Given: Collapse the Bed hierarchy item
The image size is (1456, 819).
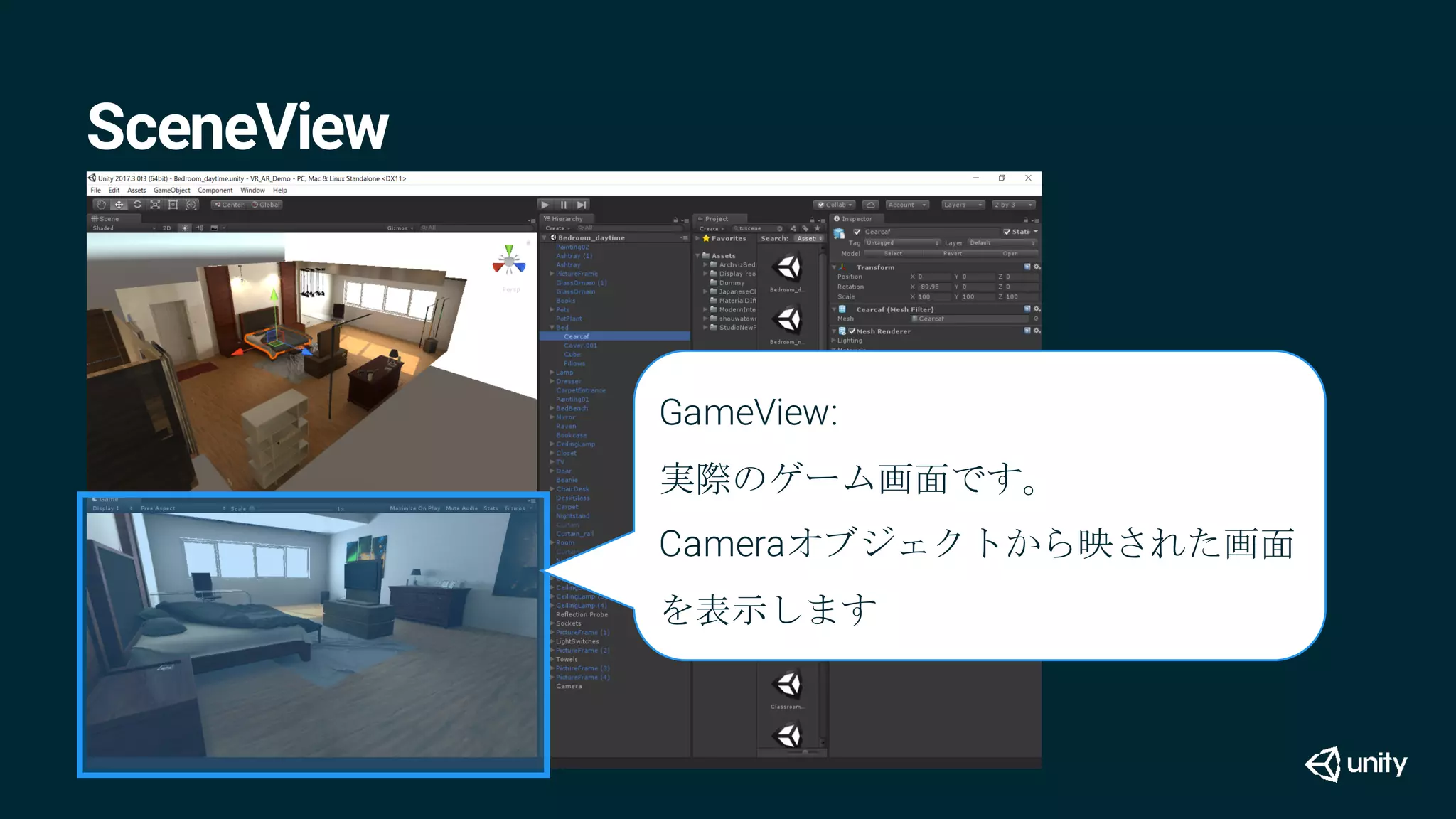Looking at the screenshot, I should pyautogui.click(x=552, y=328).
